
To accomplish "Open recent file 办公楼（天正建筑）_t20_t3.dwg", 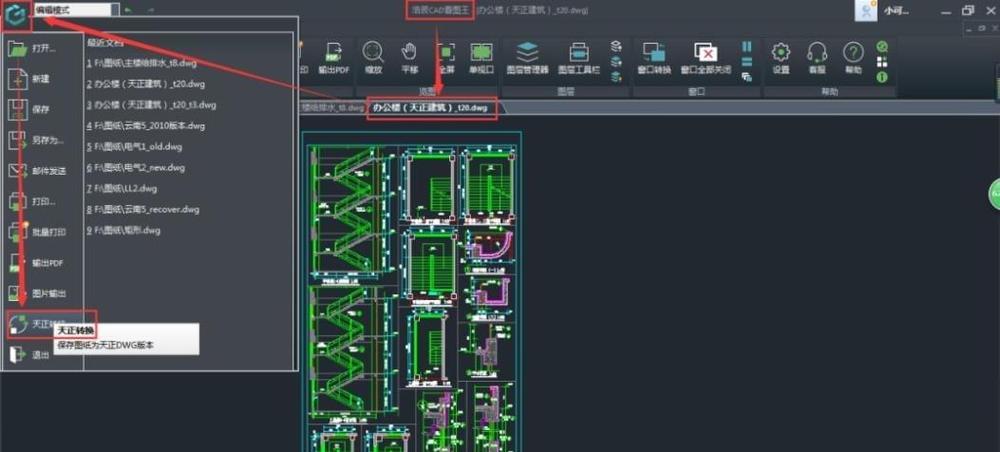I will [151, 105].
